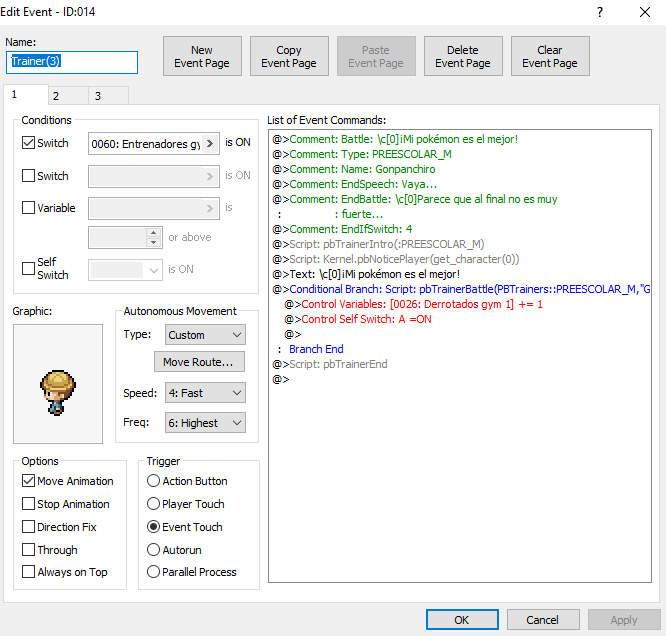This screenshot has height=636, width=666.
Task: Click the help question mark icon
Action: (x=600, y=13)
